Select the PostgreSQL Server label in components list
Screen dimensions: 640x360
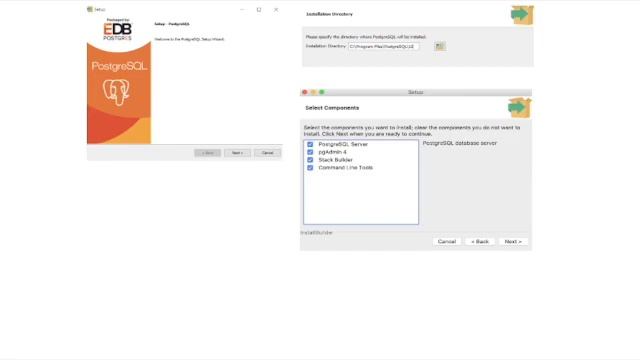[343, 144]
